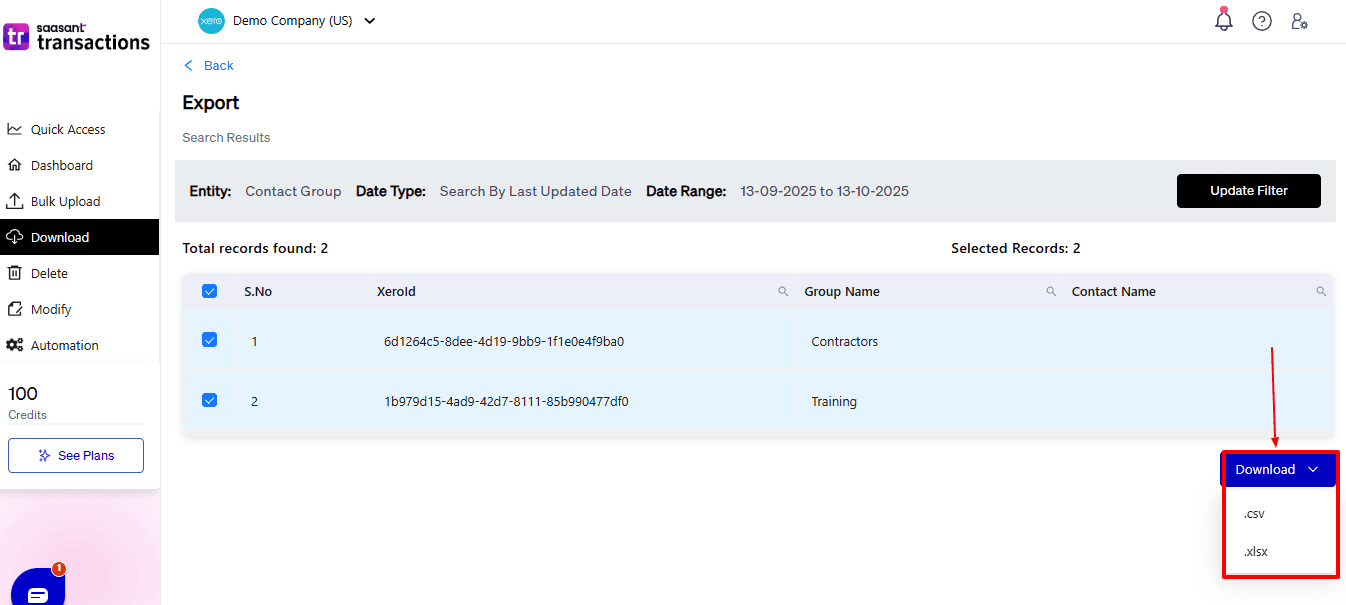This screenshot has height=605, width=1346.
Task: Uncheck the Contractors row checkbox
Action: click(209, 340)
